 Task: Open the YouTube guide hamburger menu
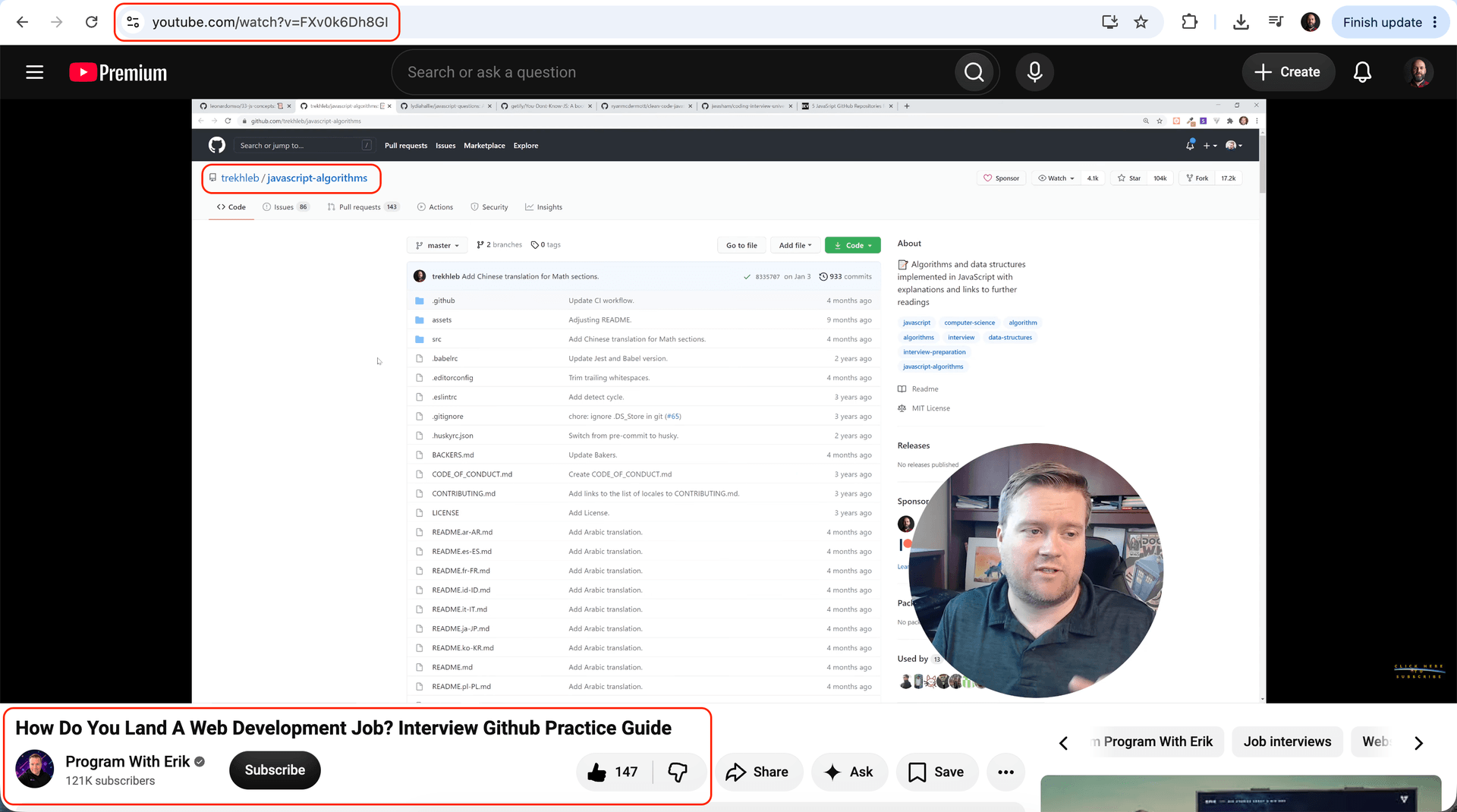[x=35, y=72]
